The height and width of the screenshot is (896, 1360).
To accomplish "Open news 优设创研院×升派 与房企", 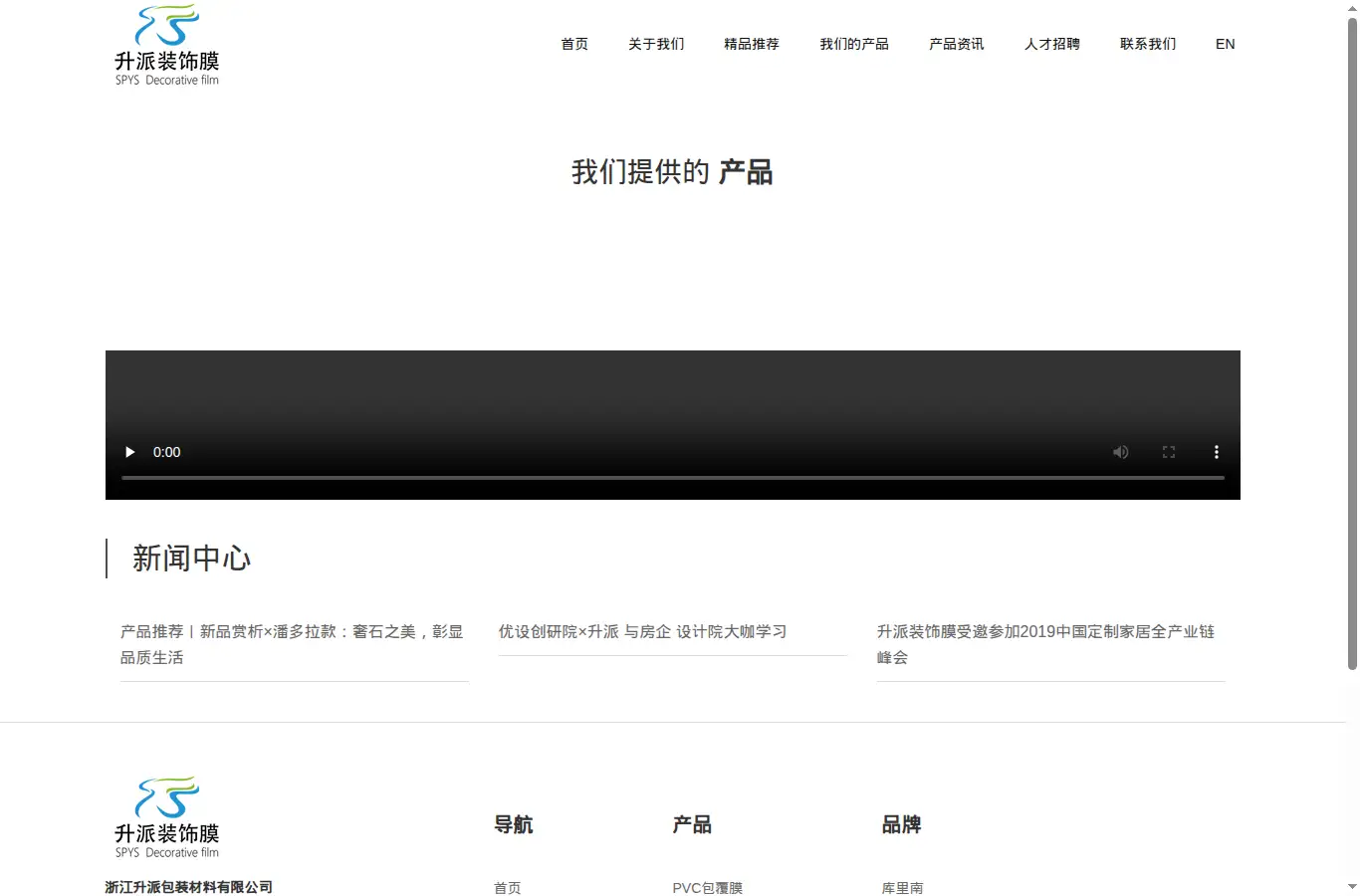I will (642, 631).
